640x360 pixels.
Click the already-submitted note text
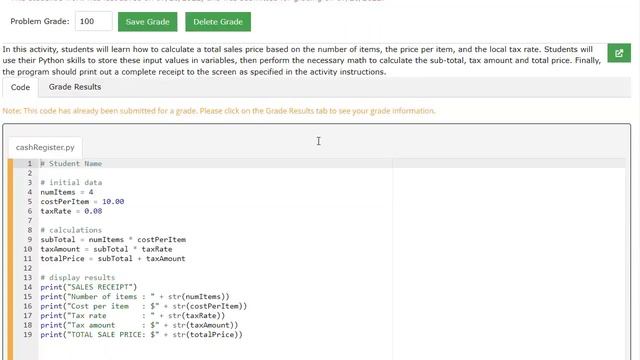tap(219, 111)
